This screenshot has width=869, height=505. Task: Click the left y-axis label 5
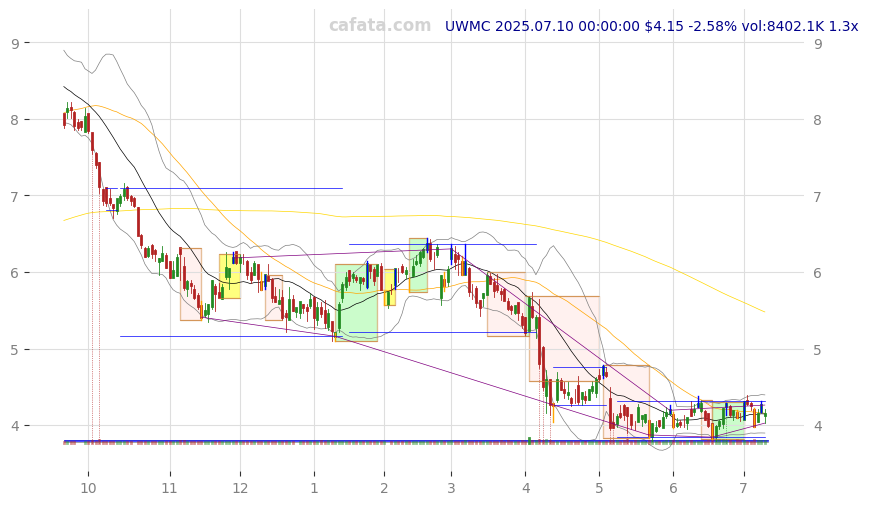point(15,350)
